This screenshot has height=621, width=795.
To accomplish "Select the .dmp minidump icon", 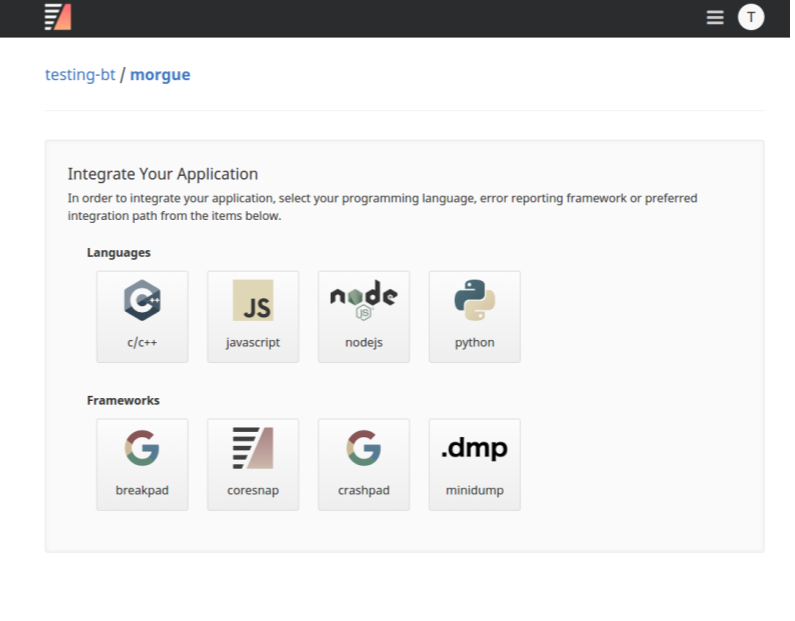I will pos(474,449).
